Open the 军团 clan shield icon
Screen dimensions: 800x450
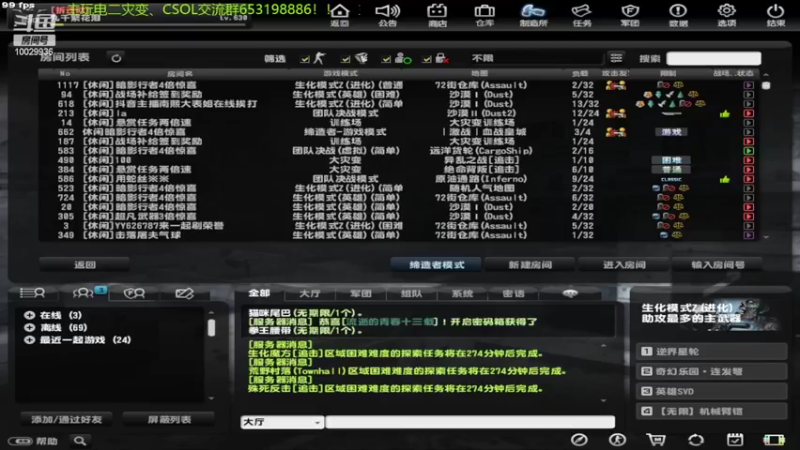tap(630, 14)
